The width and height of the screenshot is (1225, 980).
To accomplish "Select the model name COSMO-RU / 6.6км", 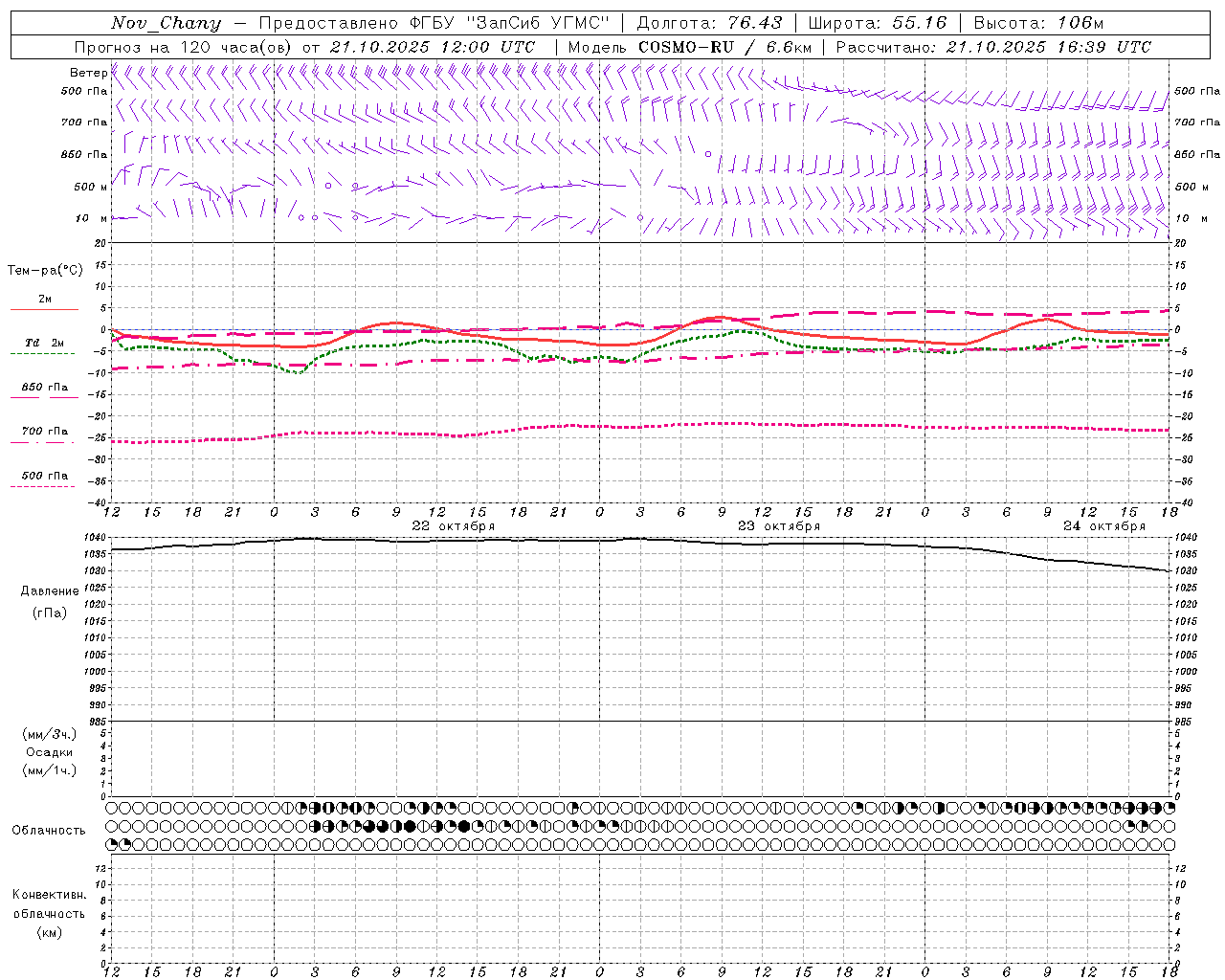I will 725,47.
